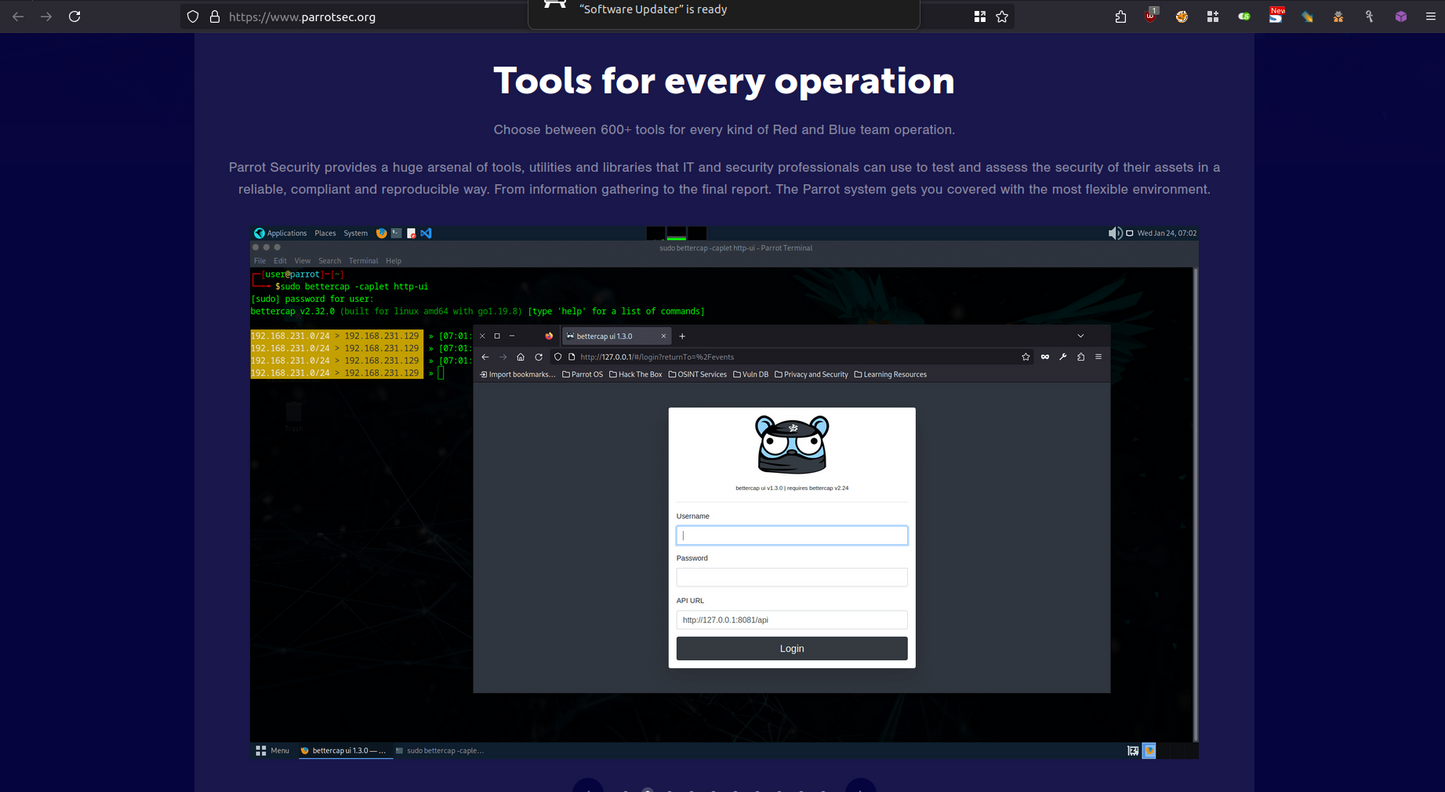Open the Parrot Terminal Search menu

330,261
